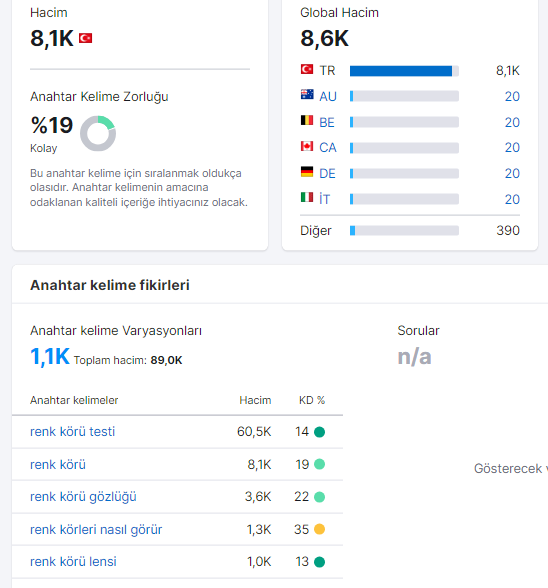The image size is (548, 588).
Task: Click the Turkey flag next to 8,1K volume
Action: click(86, 38)
